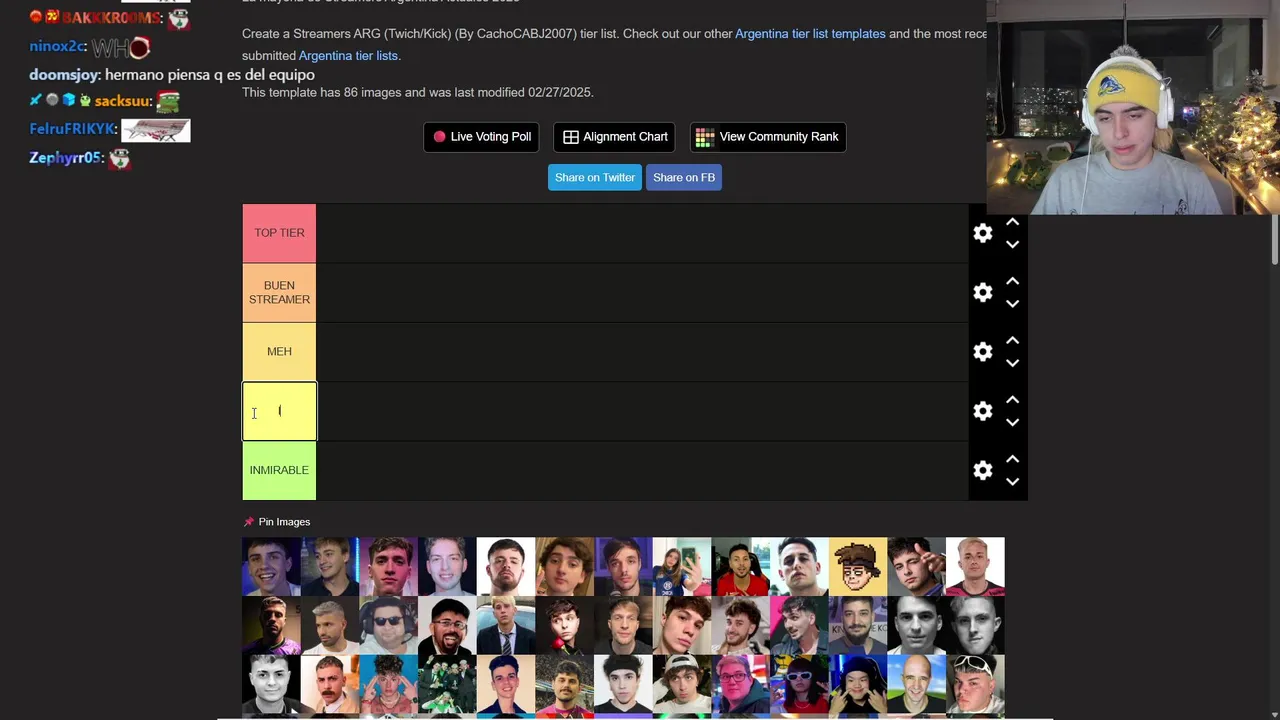Select thumbnail of man in pink soccer jersey
1280x720 pixels.
[x=975, y=566]
